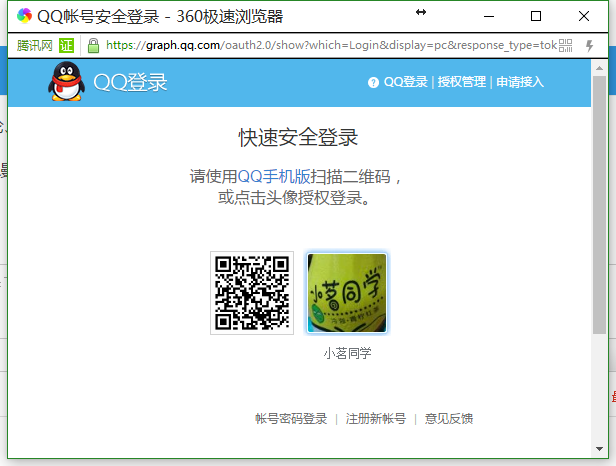Open the 授权管理 link
This screenshot has width=616, height=466.
[x=462, y=82]
